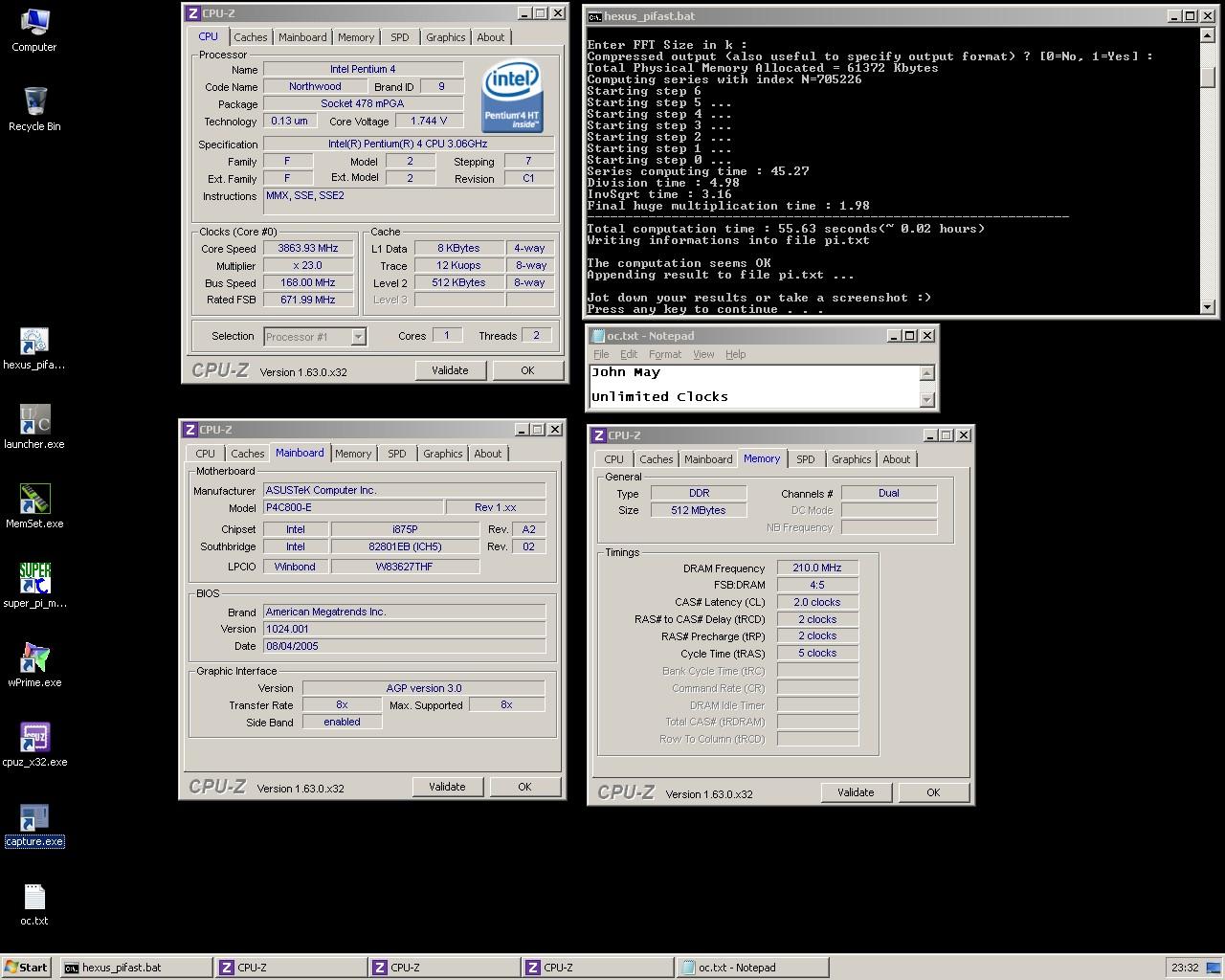Select the MemSet.exe desktop icon
1225x980 pixels.
coord(34,506)
